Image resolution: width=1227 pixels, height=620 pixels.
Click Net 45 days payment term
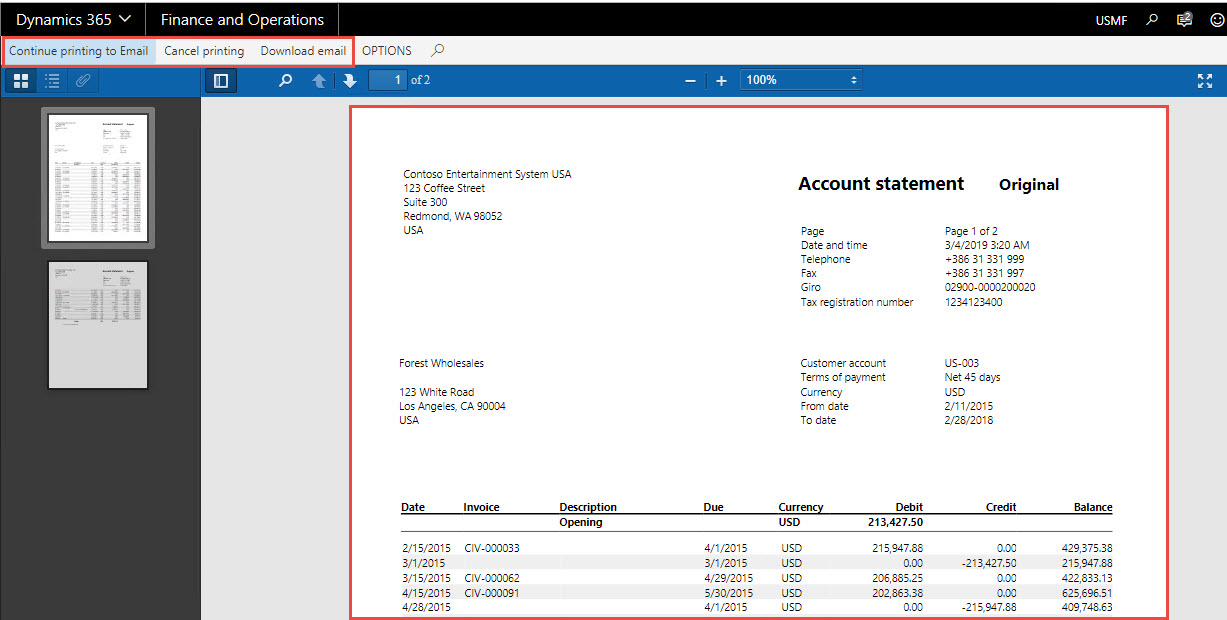click(x=972, y=378)
